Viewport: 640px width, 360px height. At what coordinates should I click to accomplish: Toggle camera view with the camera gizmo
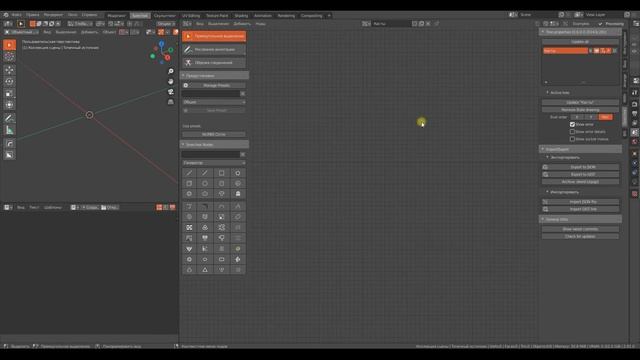pyautogui.click(x=171, y=92)
